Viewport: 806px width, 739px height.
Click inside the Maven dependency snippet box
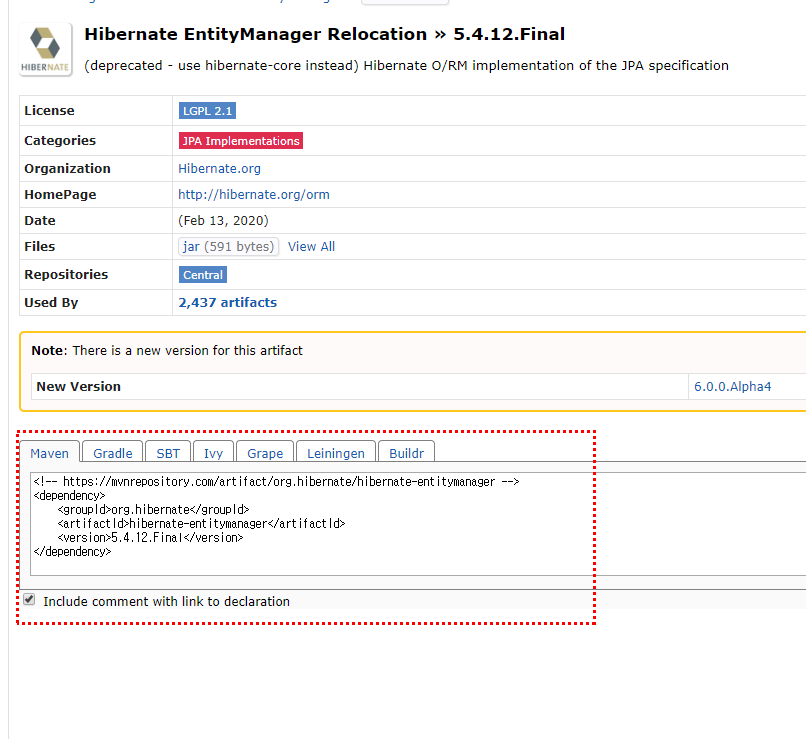pos(417,524)
